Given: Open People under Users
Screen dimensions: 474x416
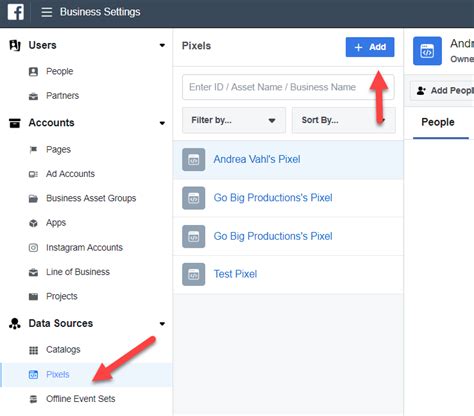Looking at the screenshot, I should pos(60,71).
